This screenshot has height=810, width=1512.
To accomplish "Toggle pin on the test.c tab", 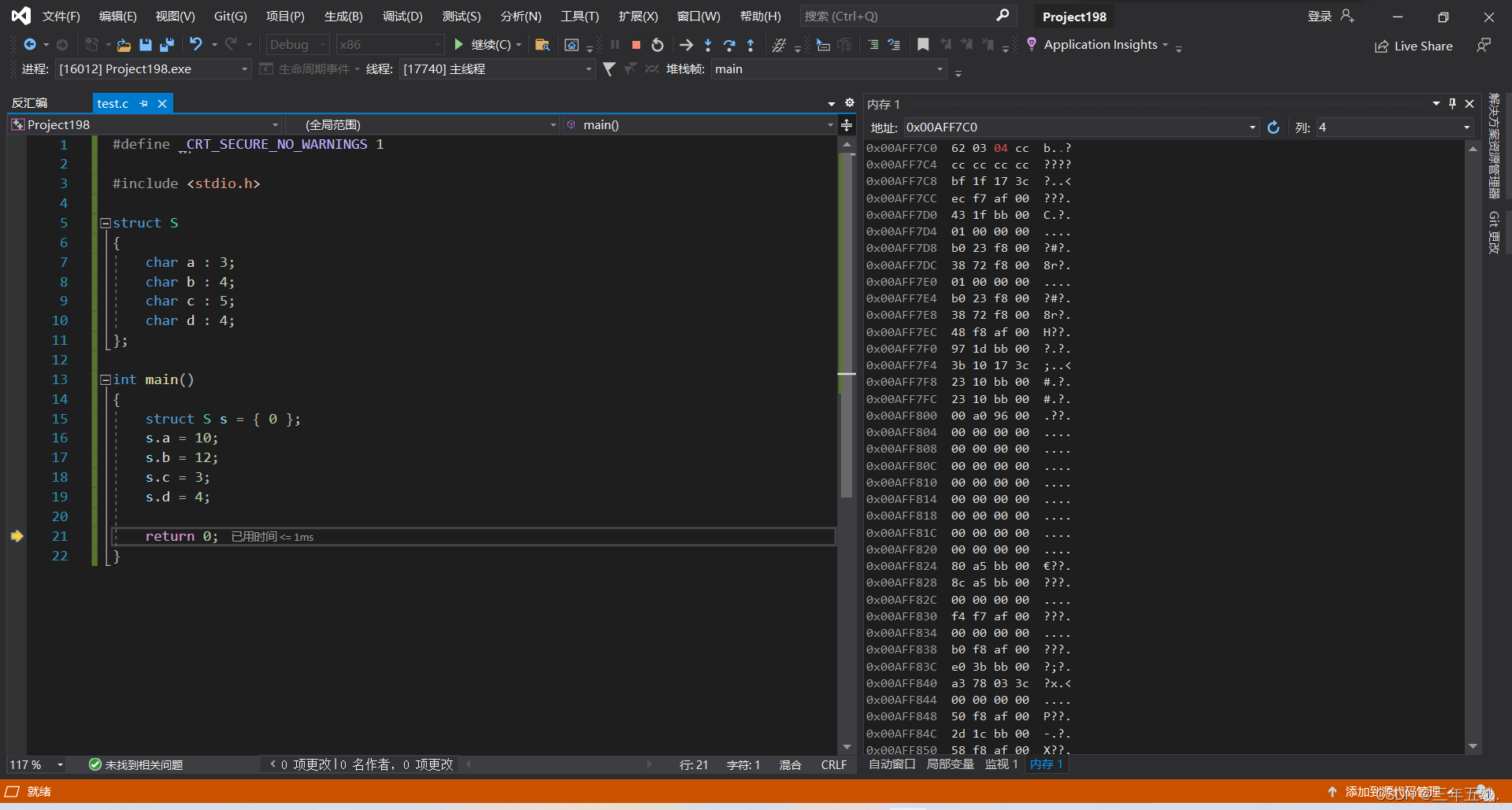I will pos(143,103).
